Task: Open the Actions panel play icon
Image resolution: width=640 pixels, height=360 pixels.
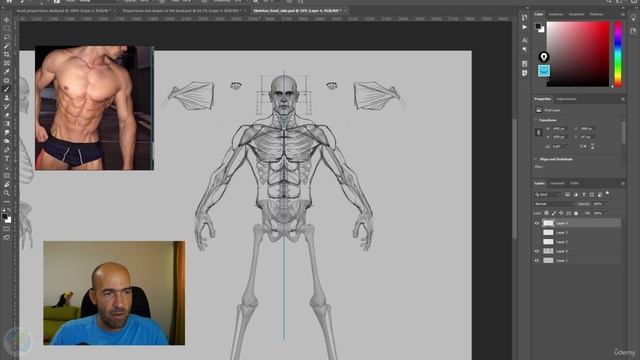Action: (524, 27)
